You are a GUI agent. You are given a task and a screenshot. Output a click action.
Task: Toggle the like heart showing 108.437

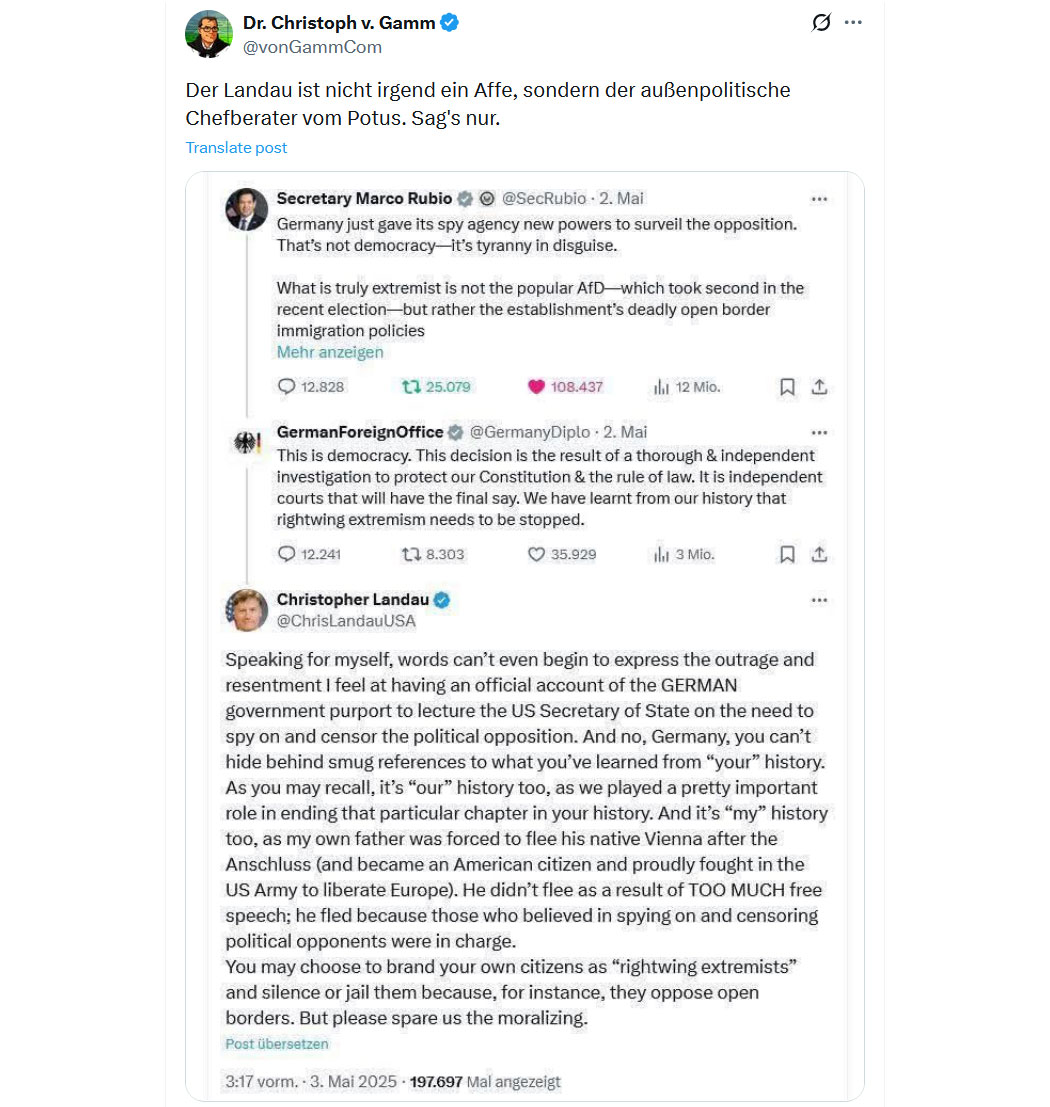[x=537, y=387]
